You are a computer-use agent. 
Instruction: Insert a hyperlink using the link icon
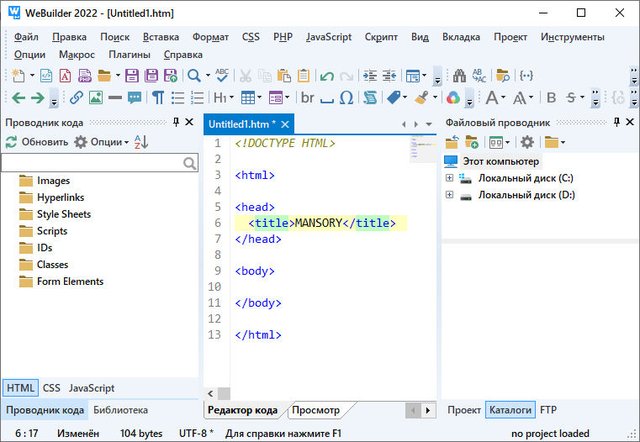[76, 98]
